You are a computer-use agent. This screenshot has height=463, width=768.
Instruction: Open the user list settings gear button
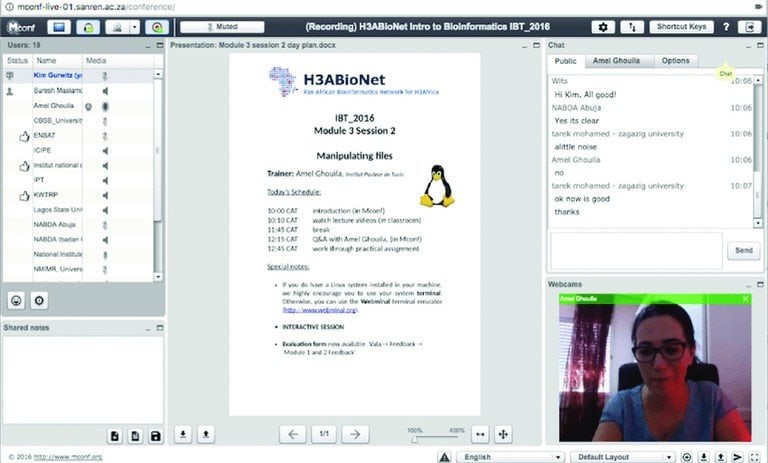pyautogui.click(x=39, y=300)
